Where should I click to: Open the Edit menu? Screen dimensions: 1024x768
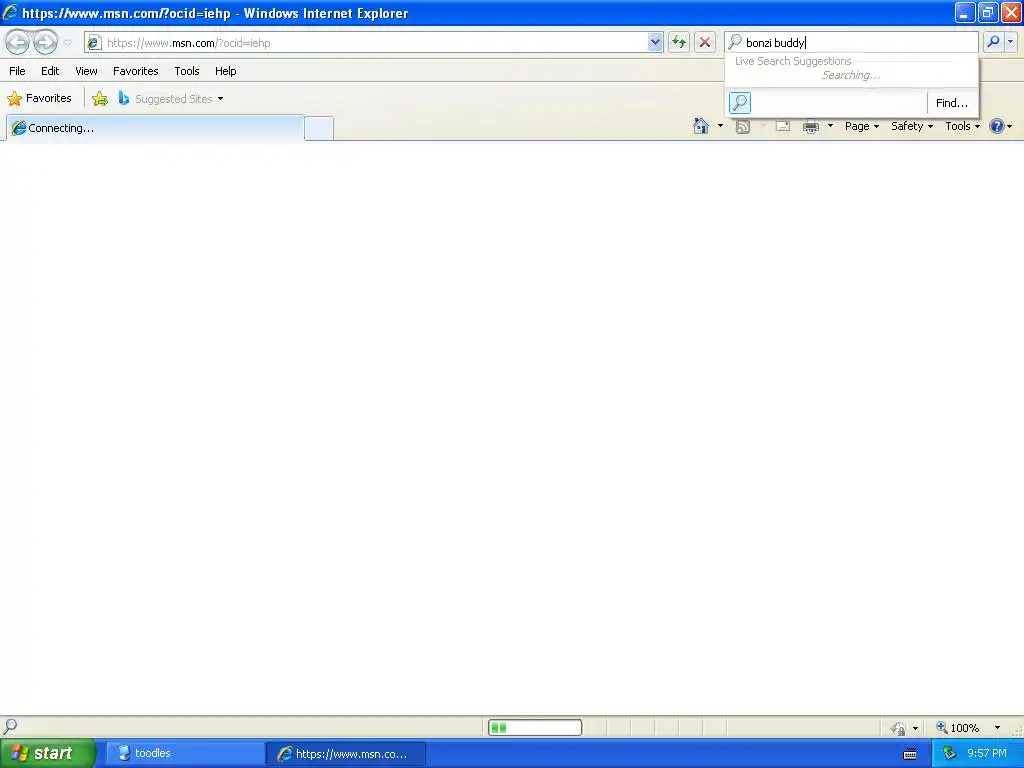click(x=50, y=71)
